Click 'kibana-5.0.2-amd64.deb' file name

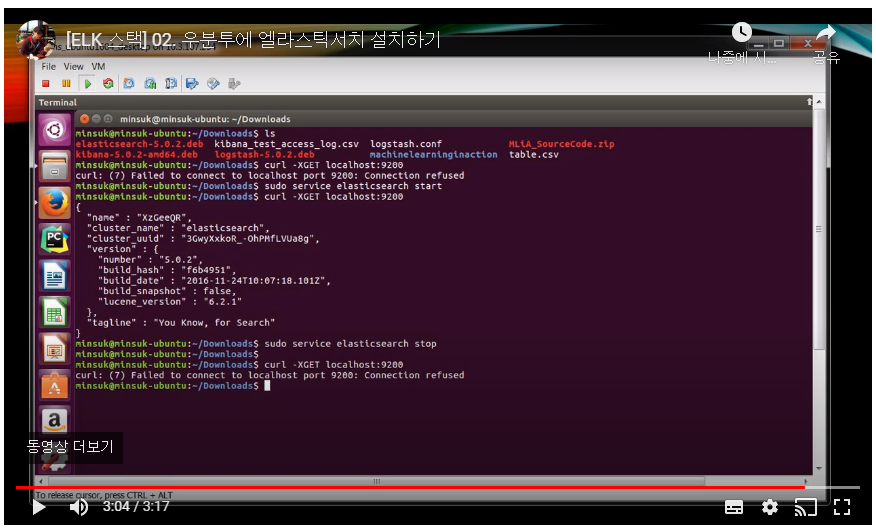[x=136, y=155]
